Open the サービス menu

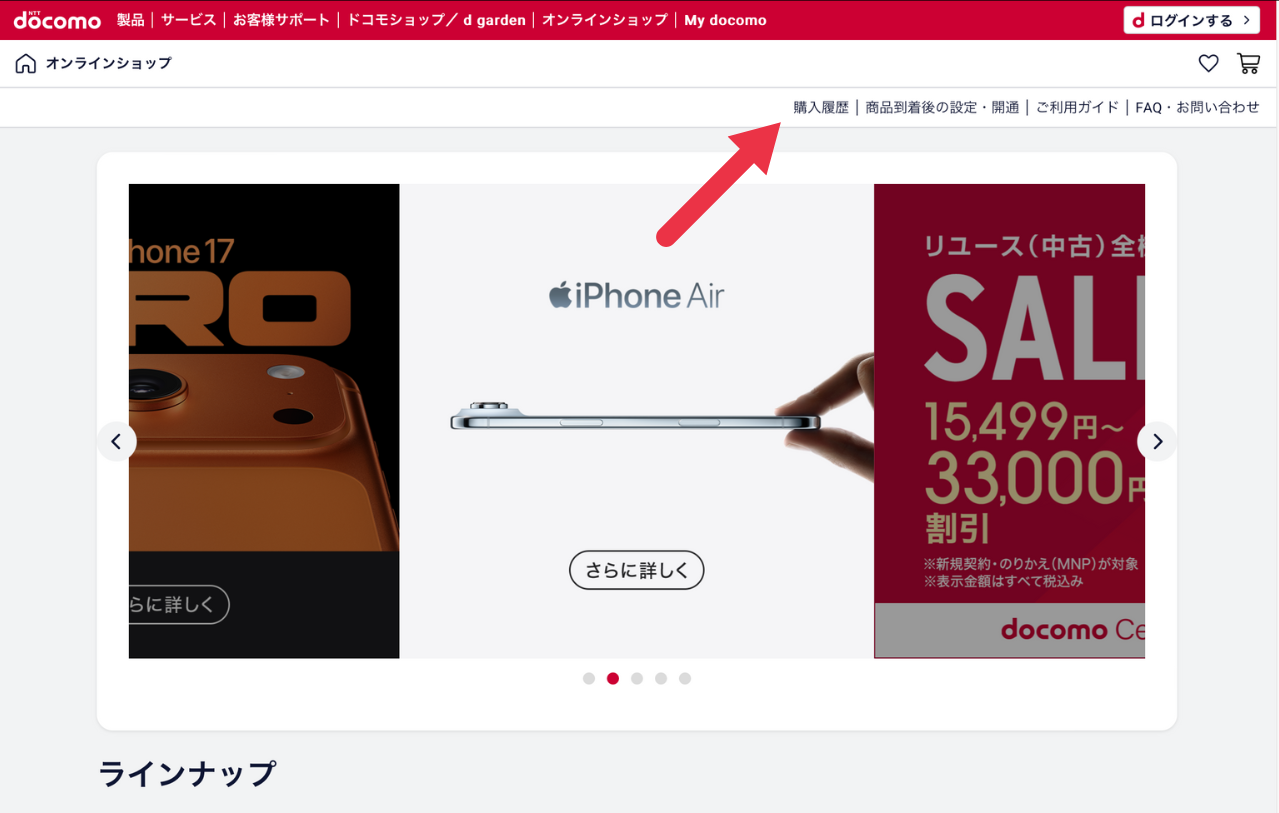pos(189,20)
